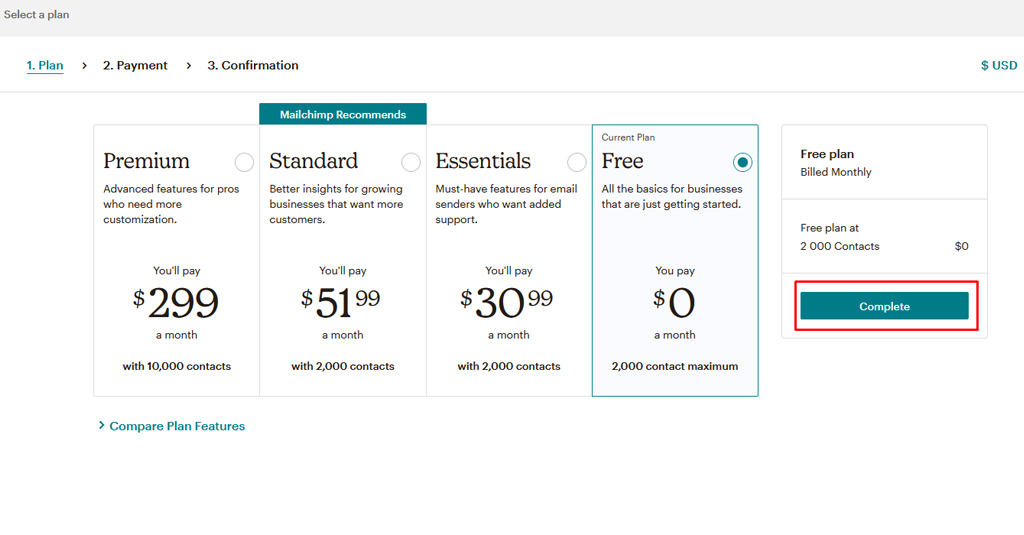
Task: Click the $51.99 Standard plan price
Action: [x=342, y=300]
